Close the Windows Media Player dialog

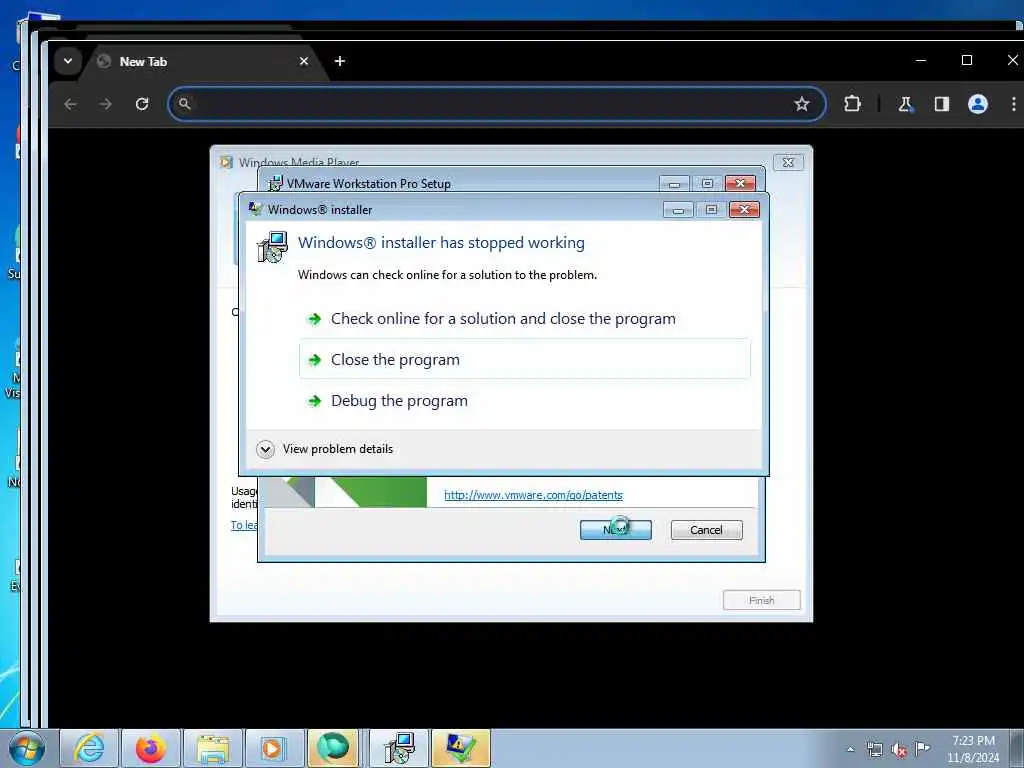[x=788, y=162]
